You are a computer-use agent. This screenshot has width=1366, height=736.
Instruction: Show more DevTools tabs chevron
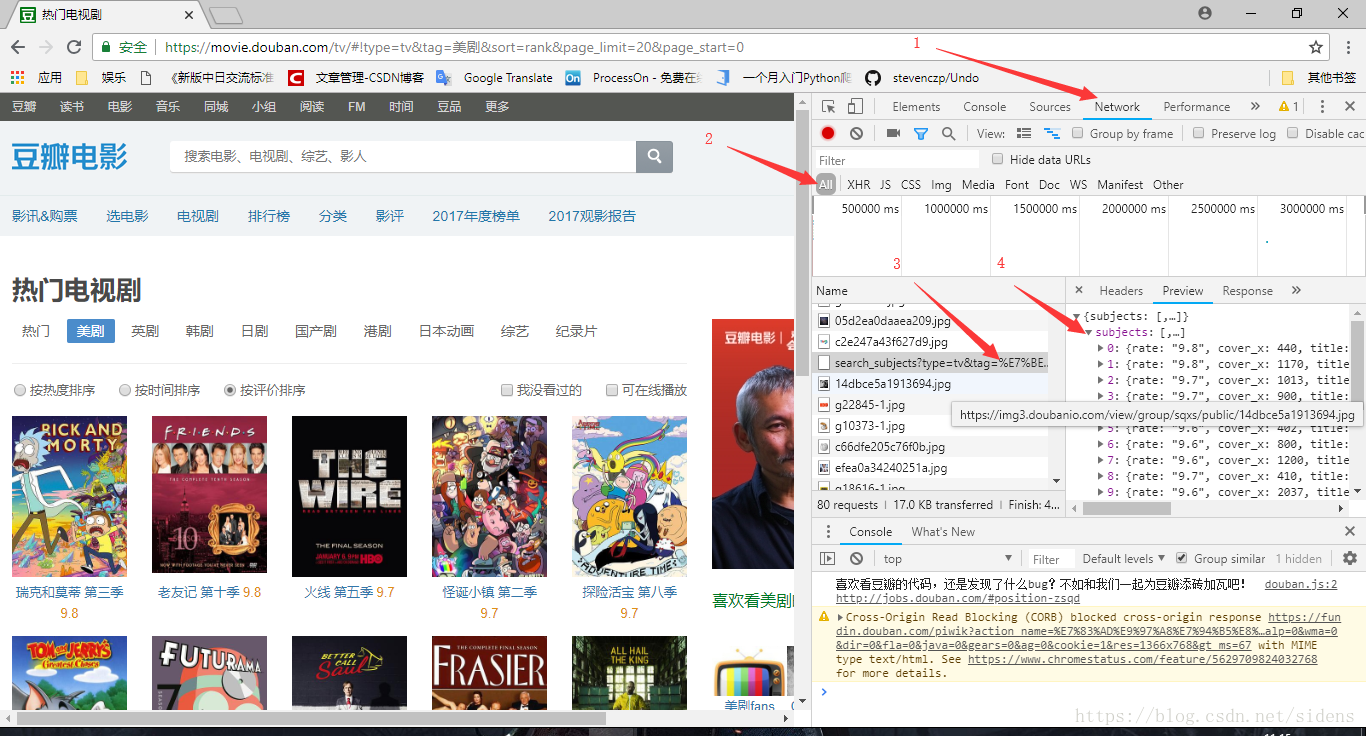point(1255,107)
